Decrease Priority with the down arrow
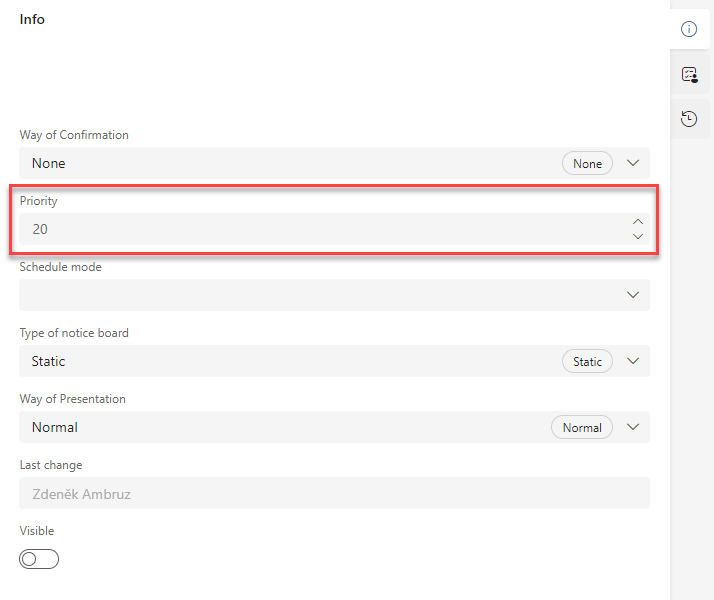714x600 pixels. pyautogui.click(x=638, y=236)
